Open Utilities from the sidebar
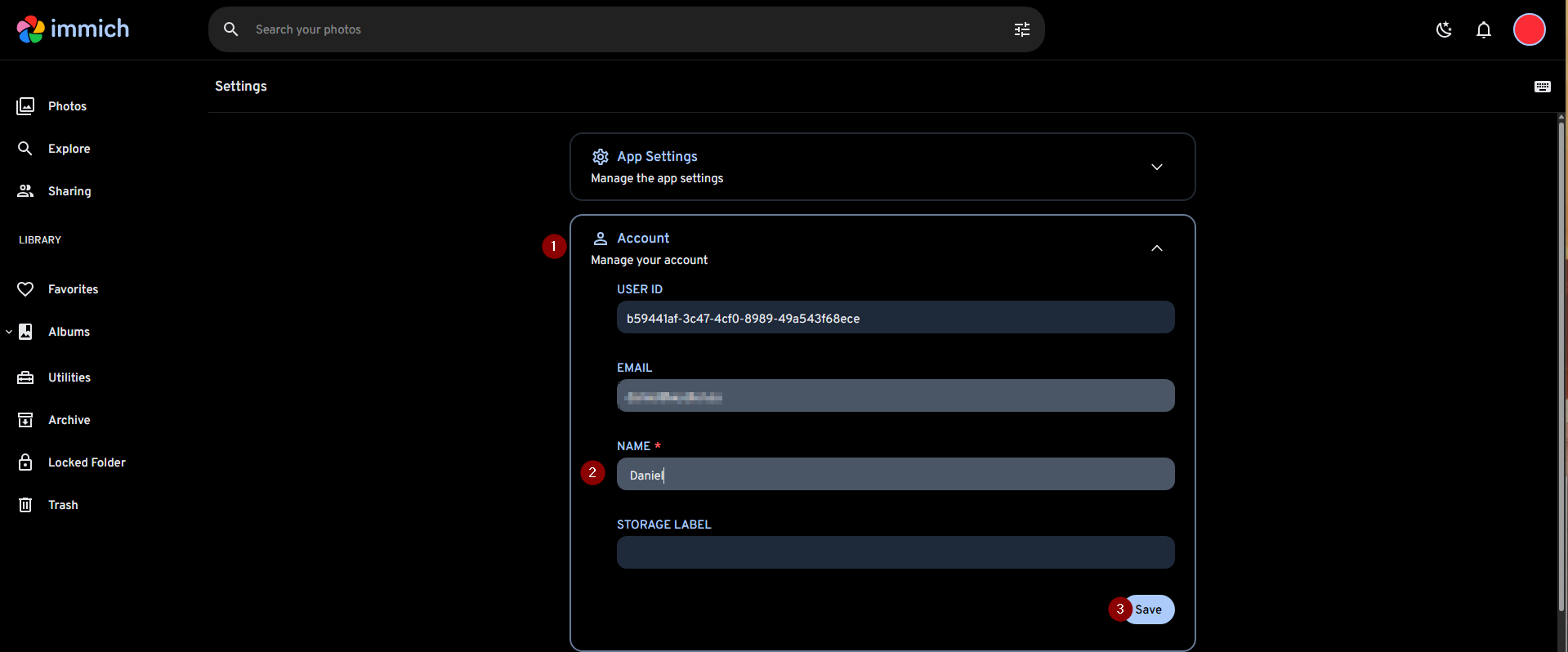Image resolution: width=1568 pixels, height=652 pixels. pyautogui.click(x=69, y=377)
